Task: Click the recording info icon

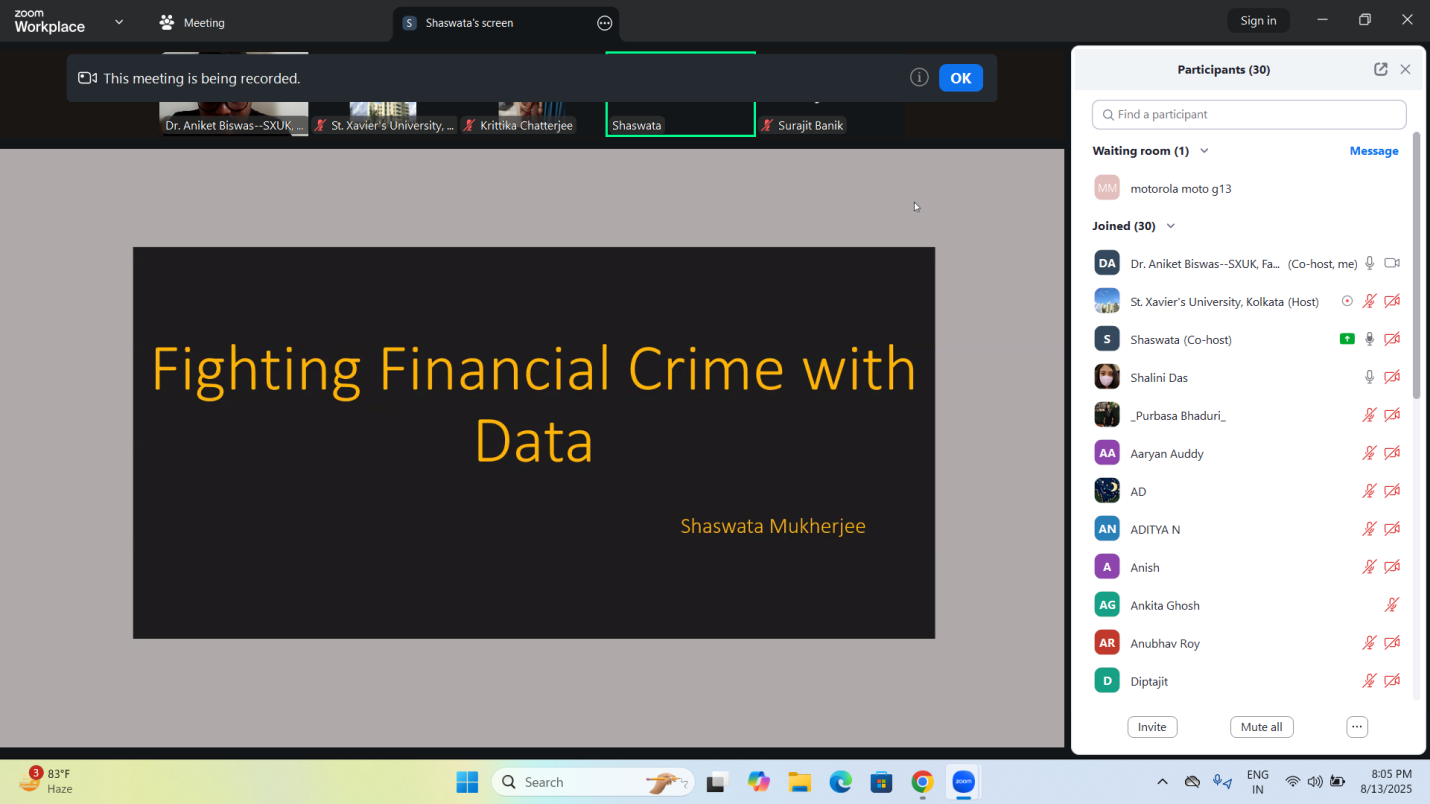Action: coord(919,78)
